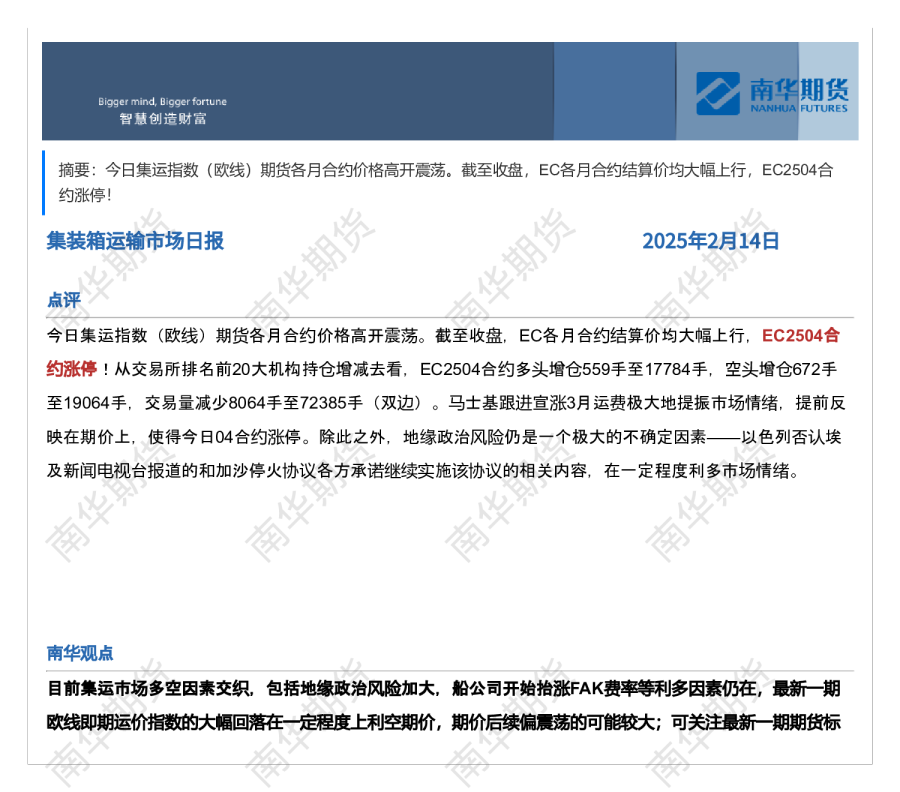
Task: Click the black bar at page bottom
Action: pos(450,777)
